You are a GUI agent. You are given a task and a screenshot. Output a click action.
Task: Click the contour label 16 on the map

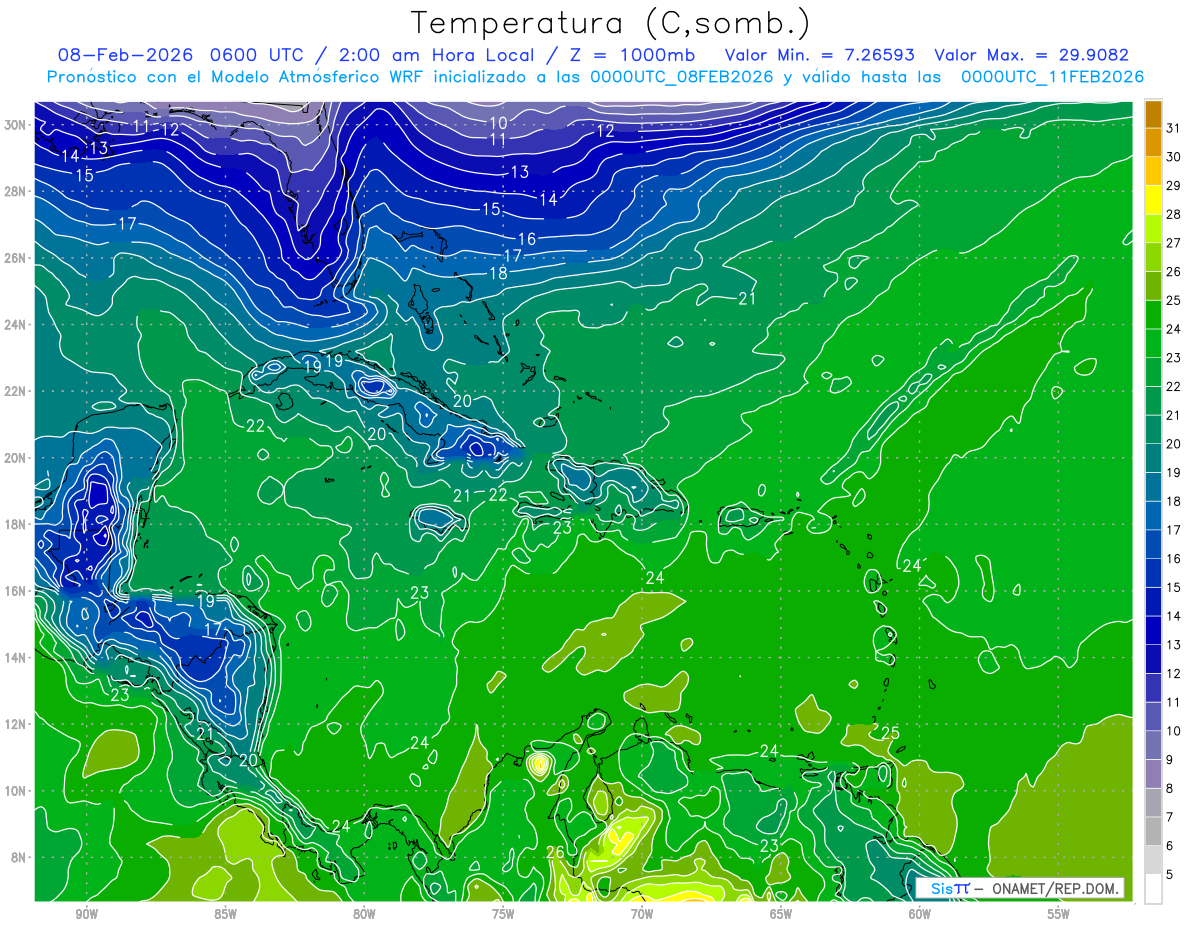(x=527, y=239)
